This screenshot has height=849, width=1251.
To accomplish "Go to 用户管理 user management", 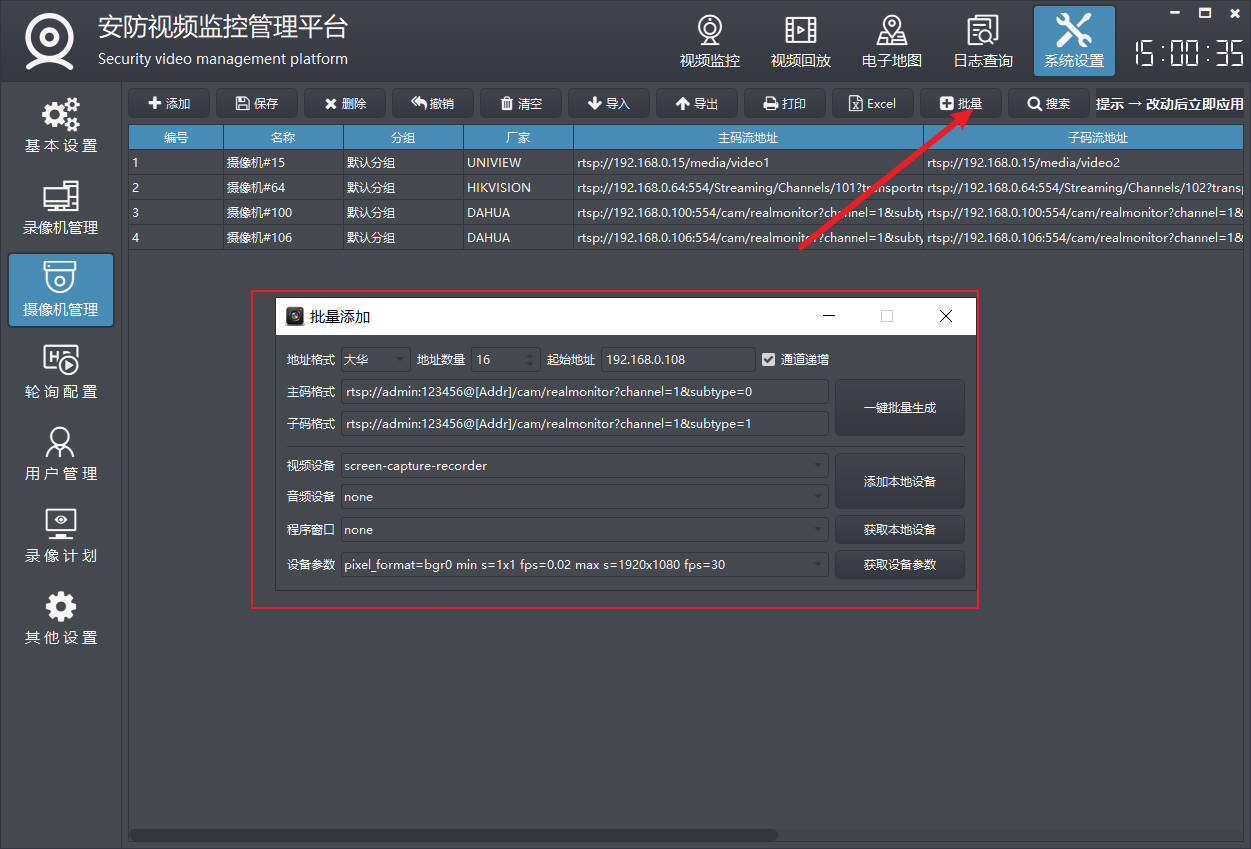I will (x=61, y=454).
